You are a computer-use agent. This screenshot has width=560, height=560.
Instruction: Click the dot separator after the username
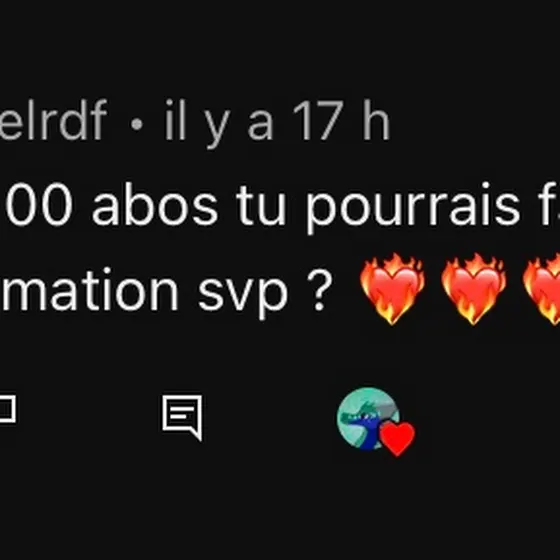tap(137, 125)
